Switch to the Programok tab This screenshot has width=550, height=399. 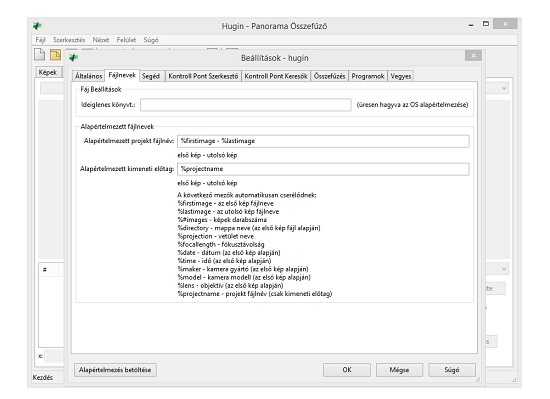pos(368,76)
